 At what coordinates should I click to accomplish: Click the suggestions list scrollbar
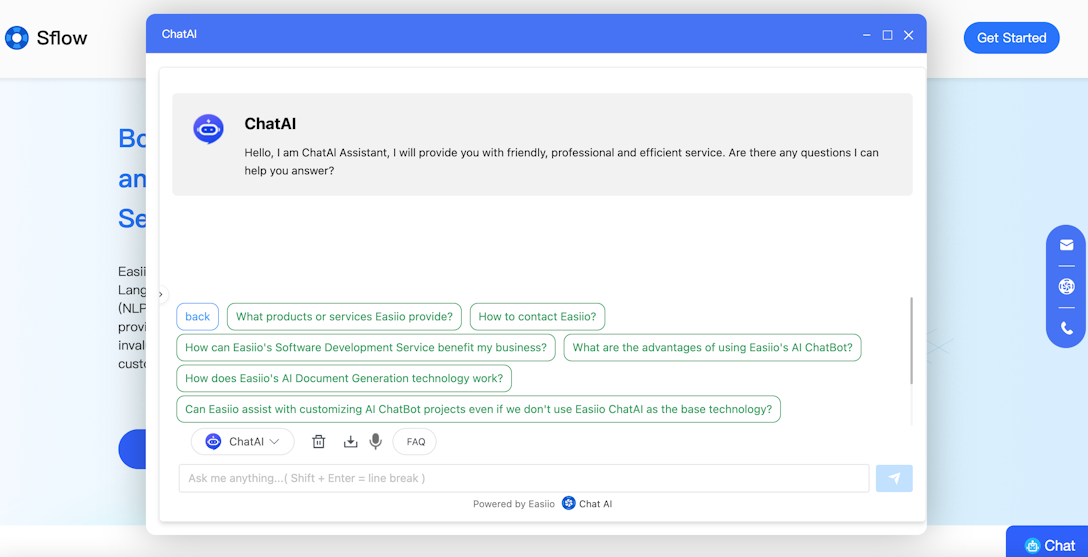point(911,341)
